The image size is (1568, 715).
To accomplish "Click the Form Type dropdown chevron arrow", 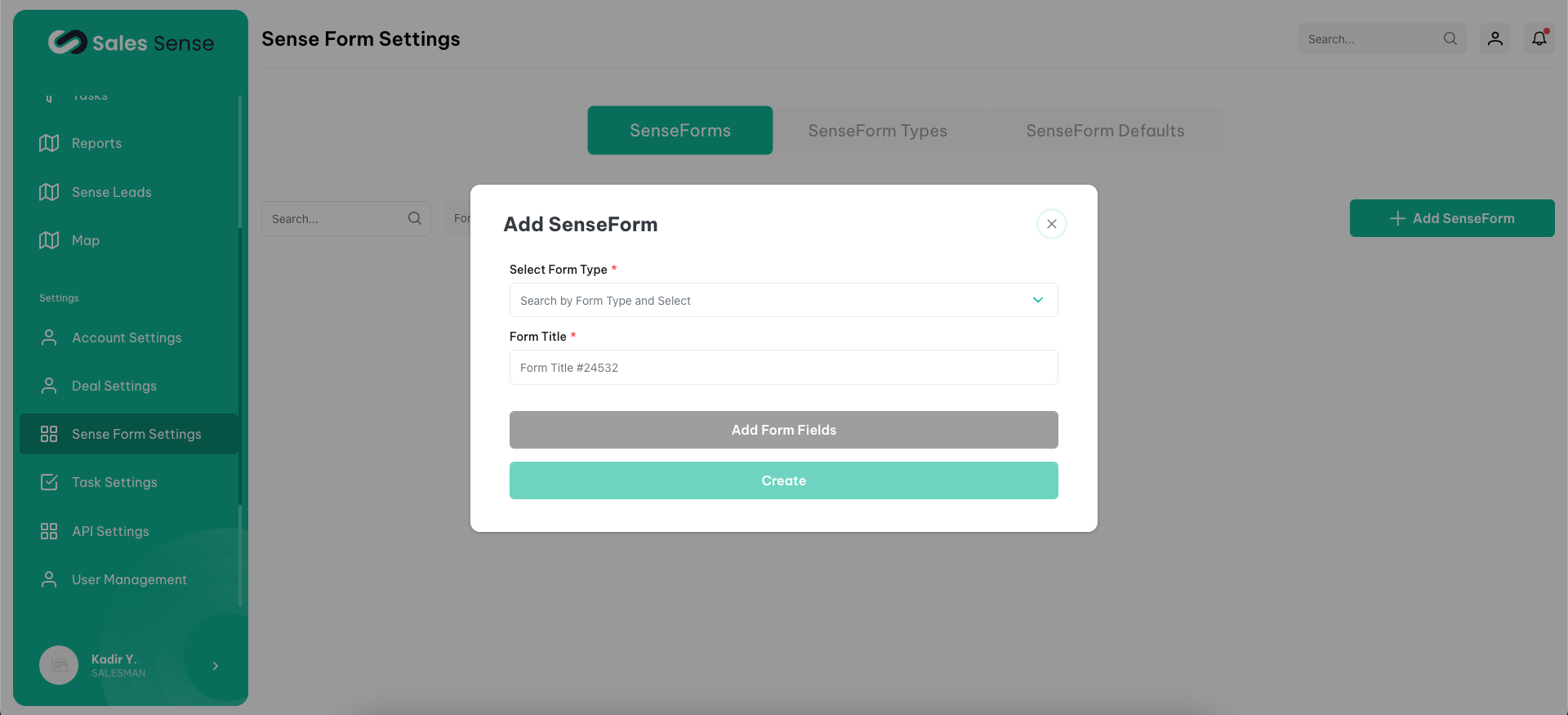I will (x=1037, y=300).
